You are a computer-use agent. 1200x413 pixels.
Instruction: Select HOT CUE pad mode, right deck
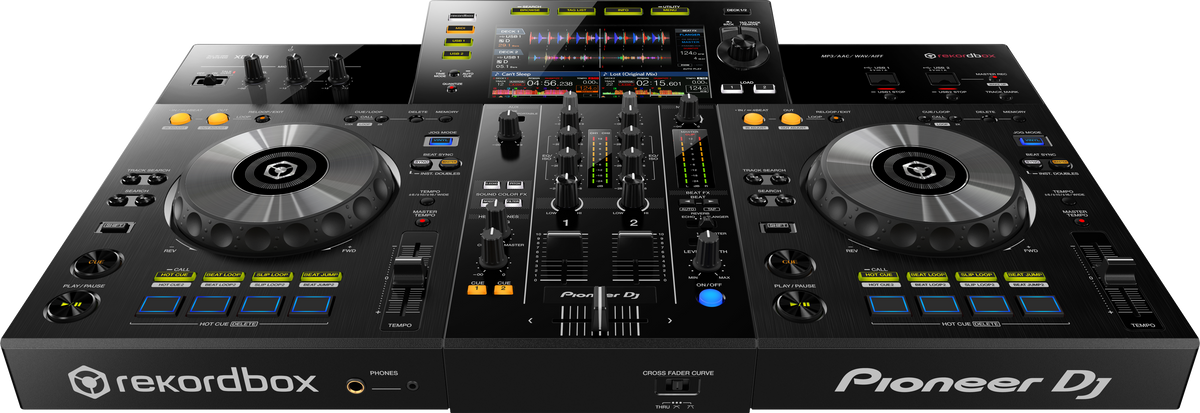[881, 274]
